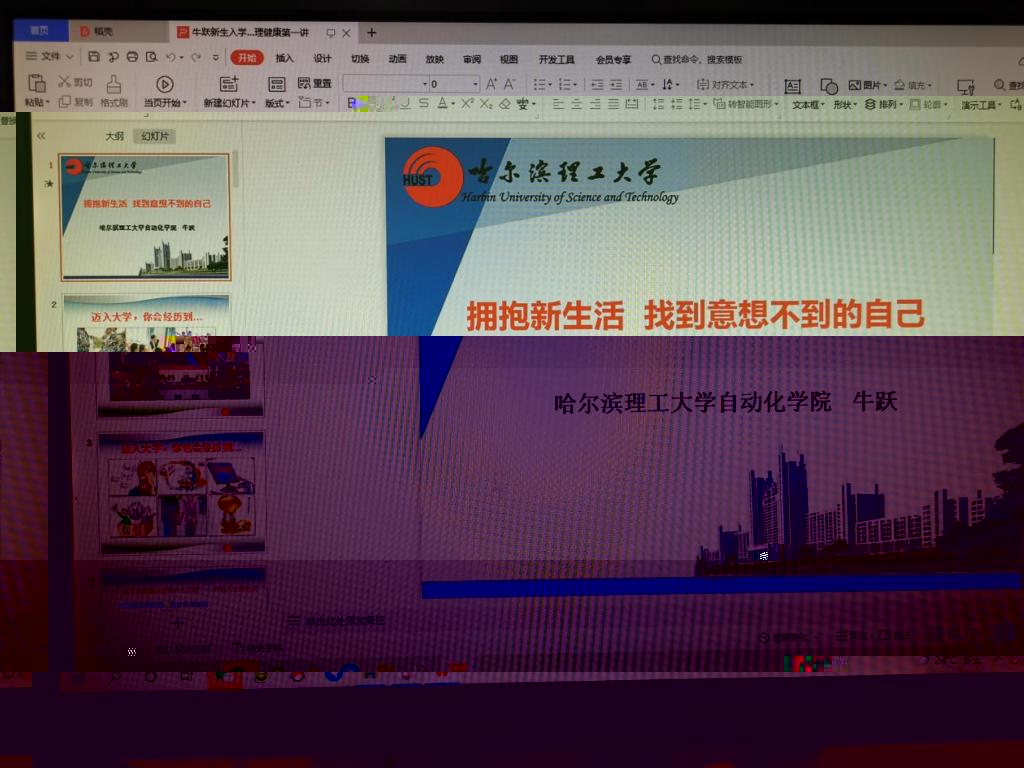Open the 填充 fill color control
The height and width of the screenshot is (768, 1024).
click(x=913, y=85)
